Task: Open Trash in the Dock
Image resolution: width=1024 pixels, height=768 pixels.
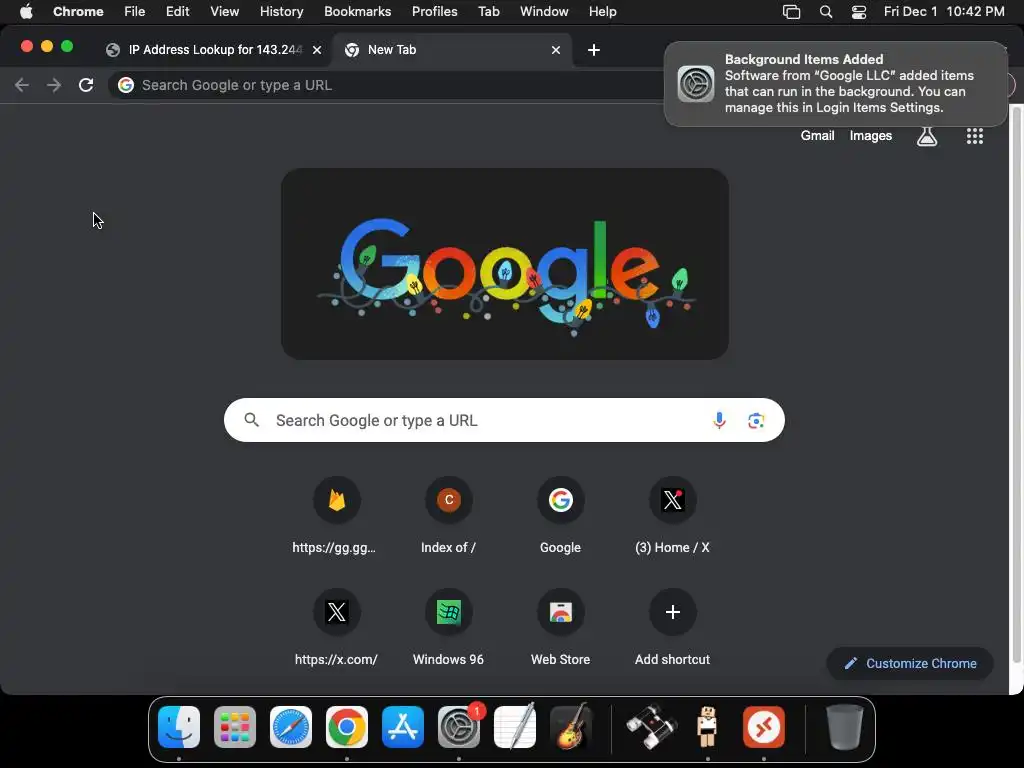Action: click(x=844, y=726)
